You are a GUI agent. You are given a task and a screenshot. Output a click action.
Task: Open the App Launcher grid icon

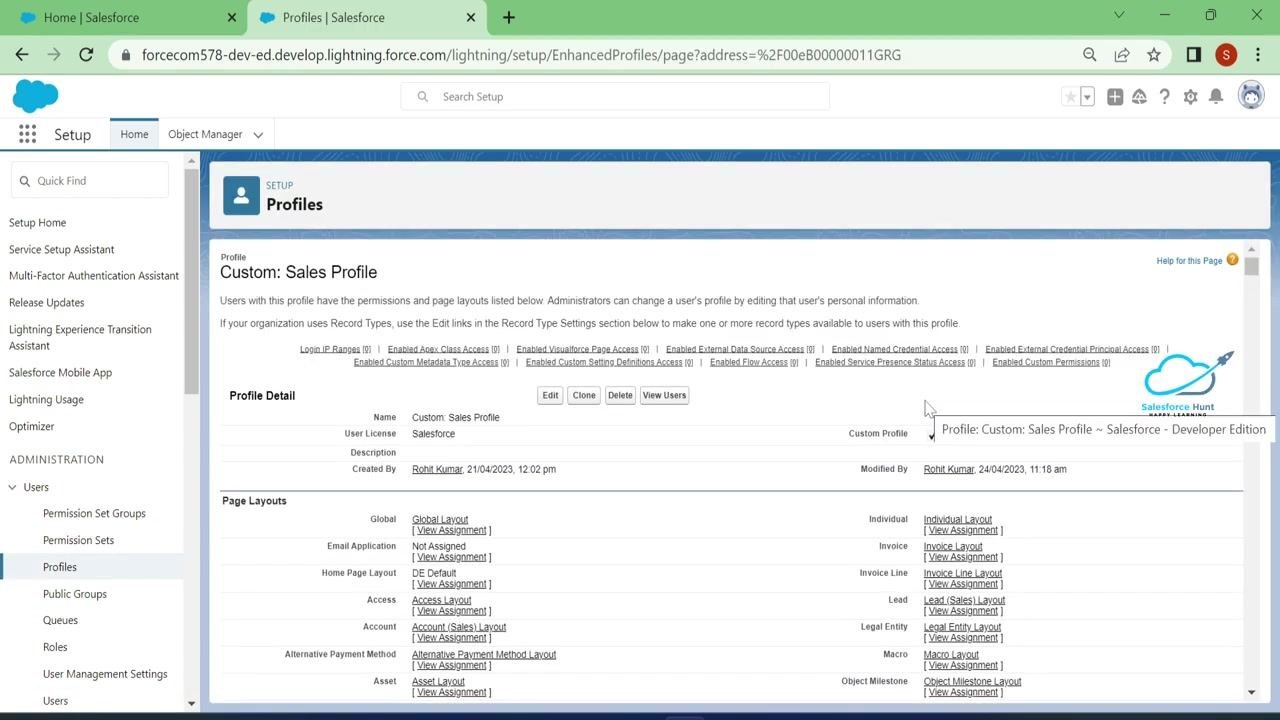[27, 134]
